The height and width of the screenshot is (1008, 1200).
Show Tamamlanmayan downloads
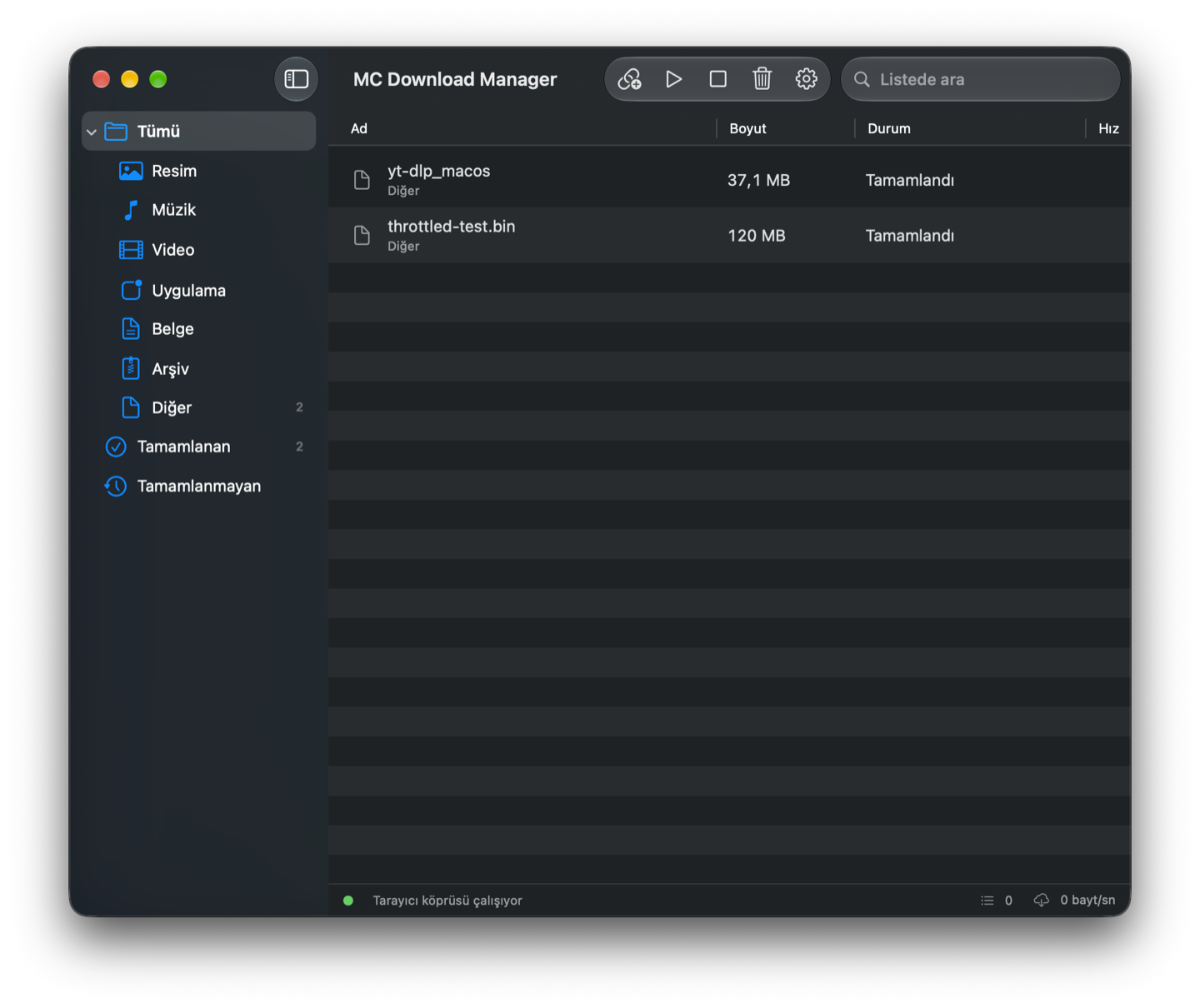click(x=199, y=486)
